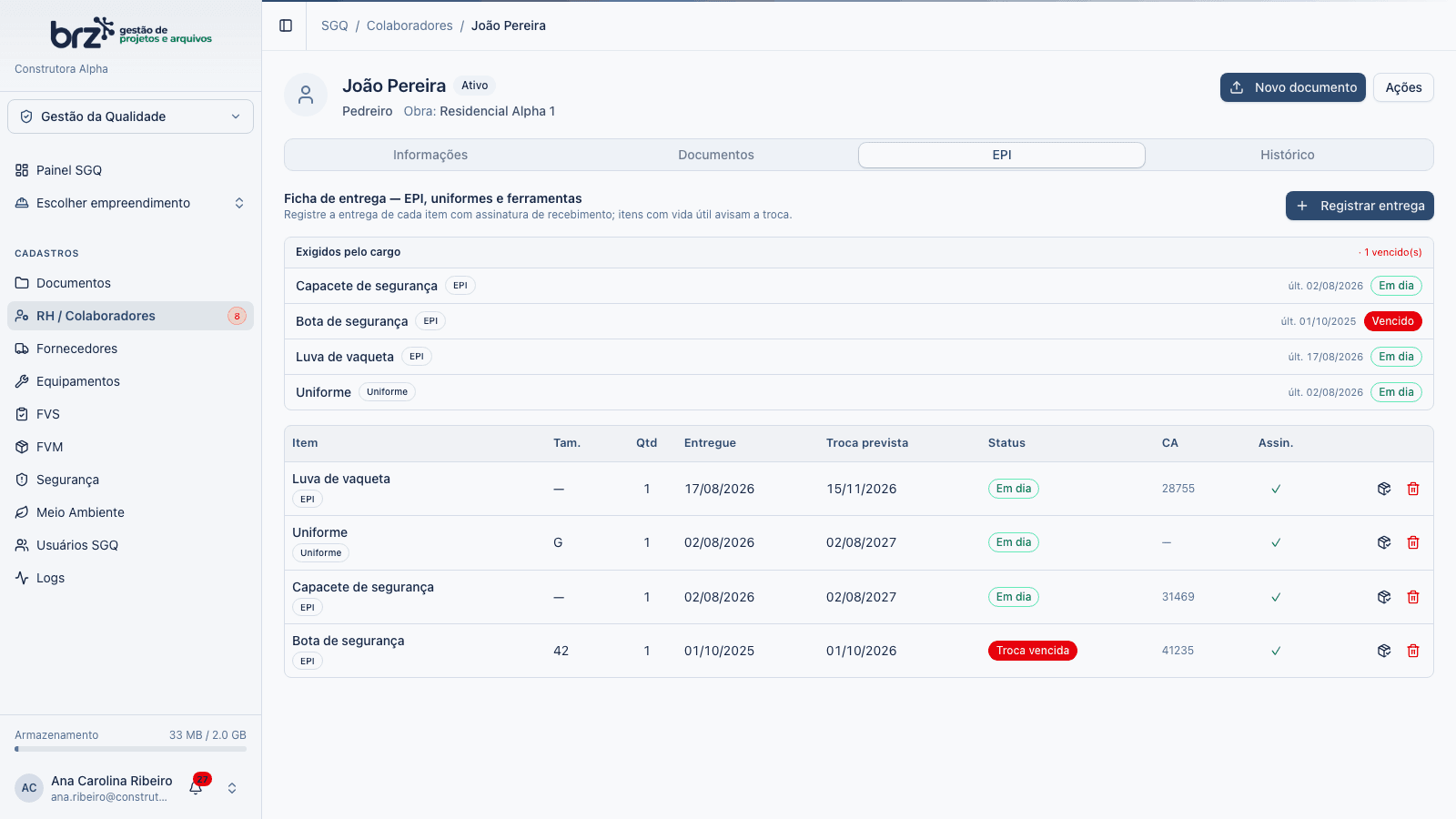Click the Troca vencida status badge
1456x819 pixels.
(x=1033, y=651)
